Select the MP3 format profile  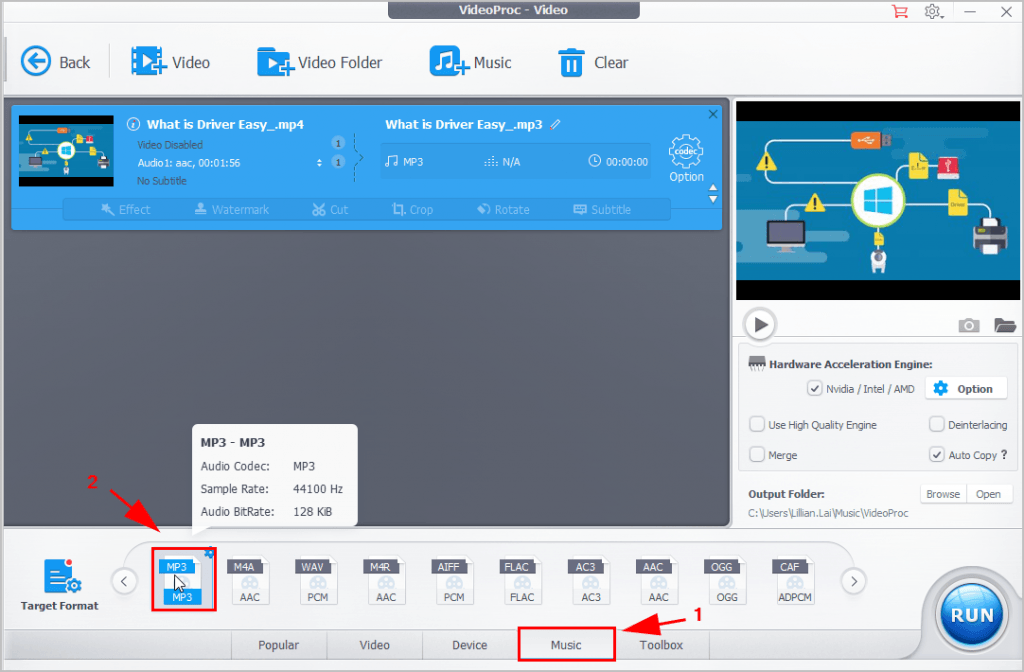[x=182, y=581]
